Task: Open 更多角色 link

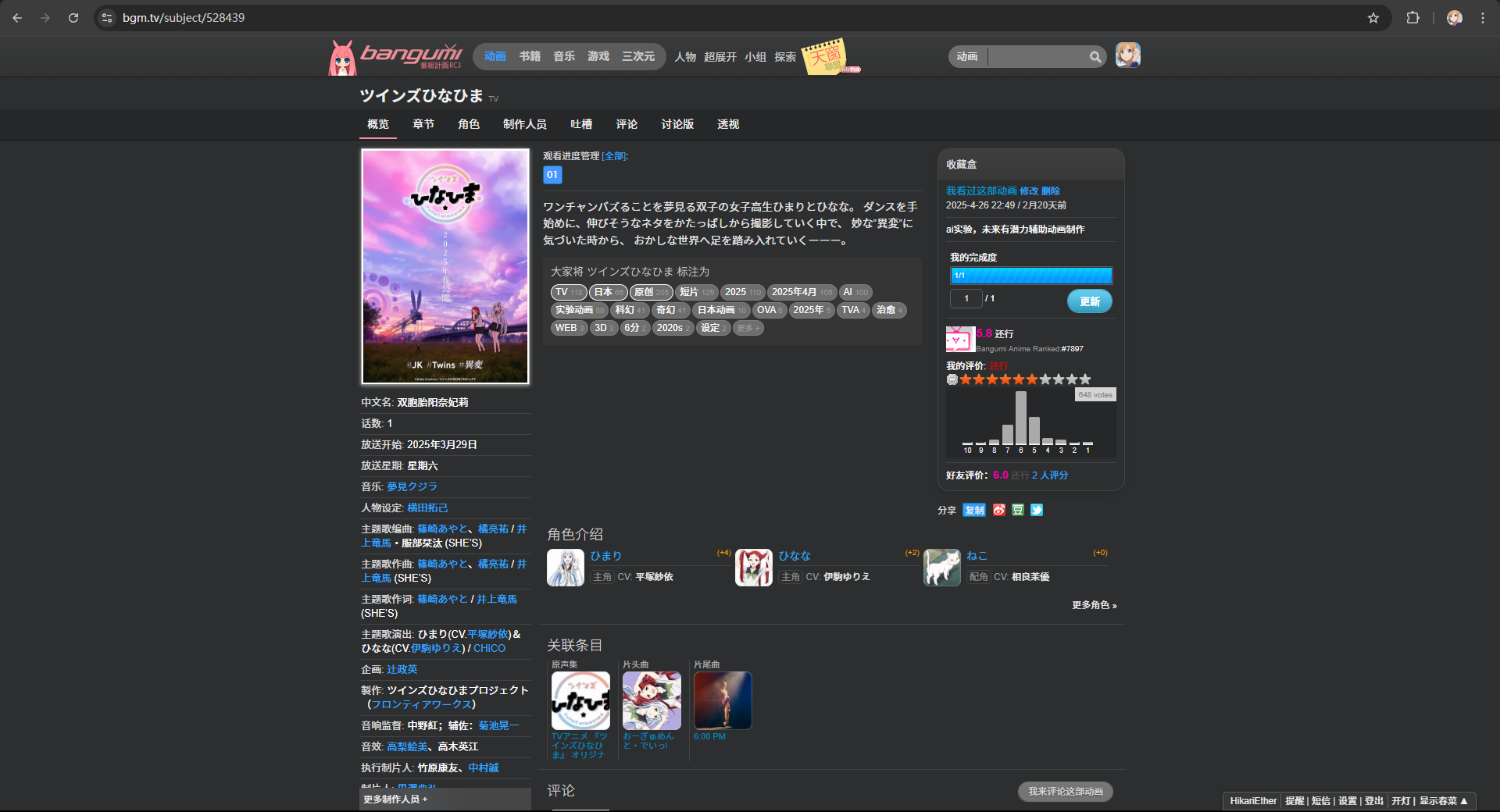Action: point(1095,605)
